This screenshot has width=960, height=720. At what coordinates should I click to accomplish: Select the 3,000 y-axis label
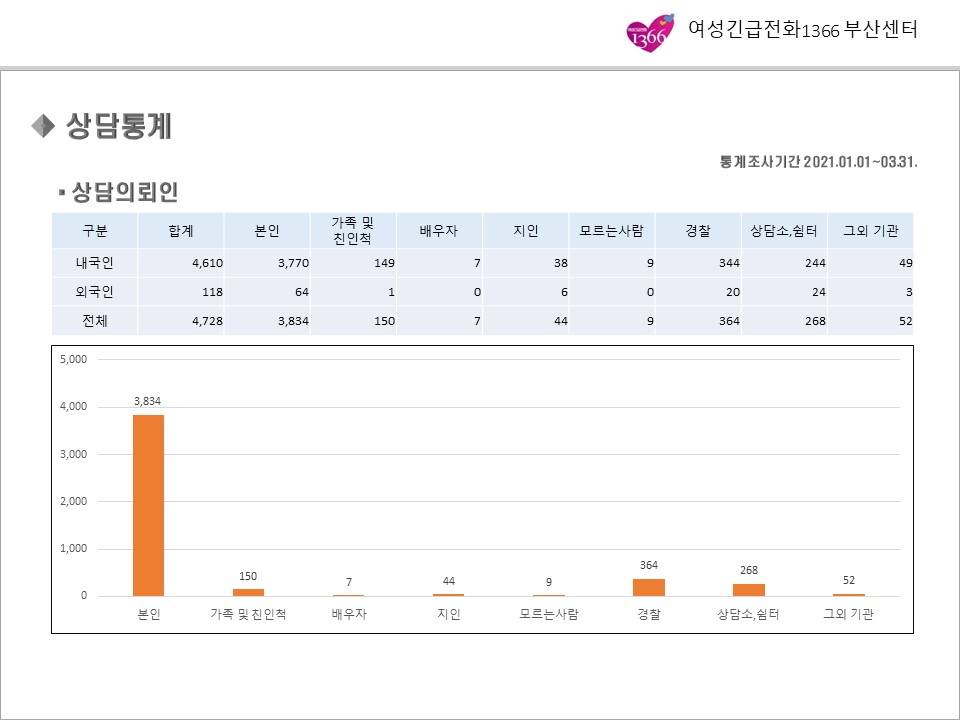[73, 454]
